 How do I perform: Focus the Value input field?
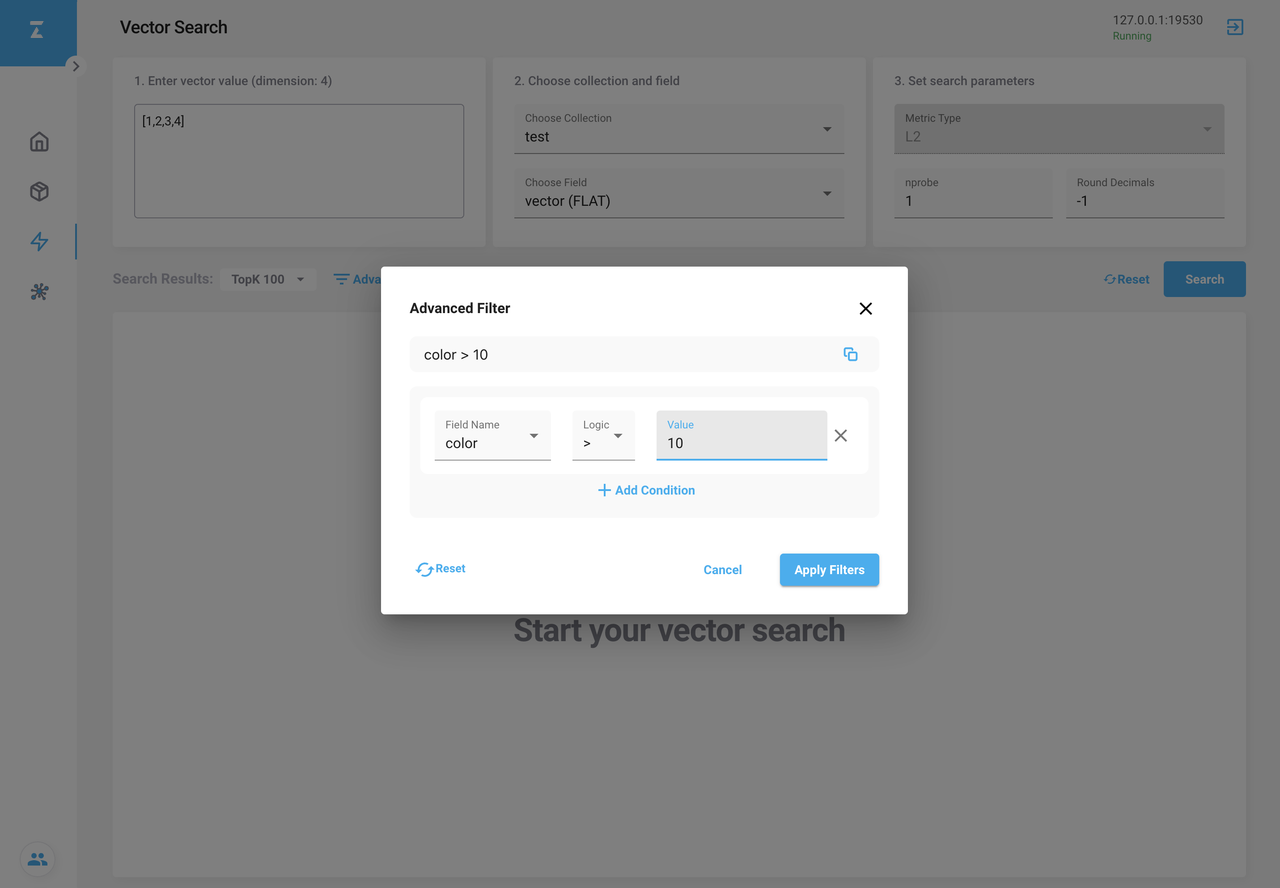point(740,443)
